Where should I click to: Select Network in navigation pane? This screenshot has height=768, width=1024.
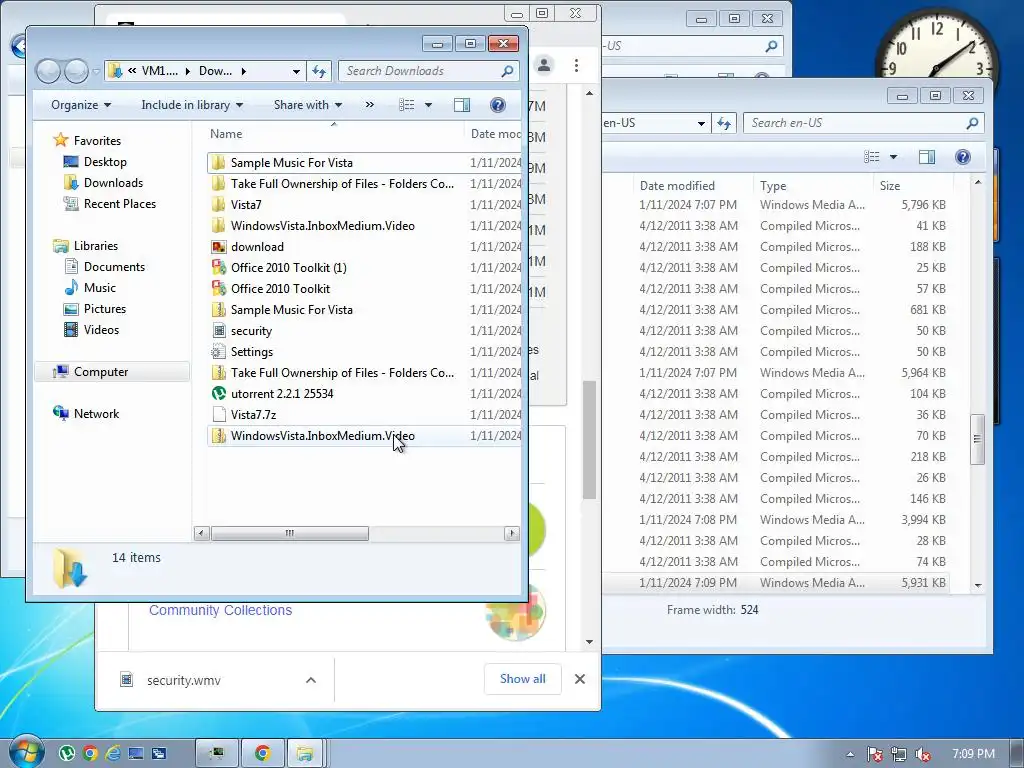(x=96, y=413)
